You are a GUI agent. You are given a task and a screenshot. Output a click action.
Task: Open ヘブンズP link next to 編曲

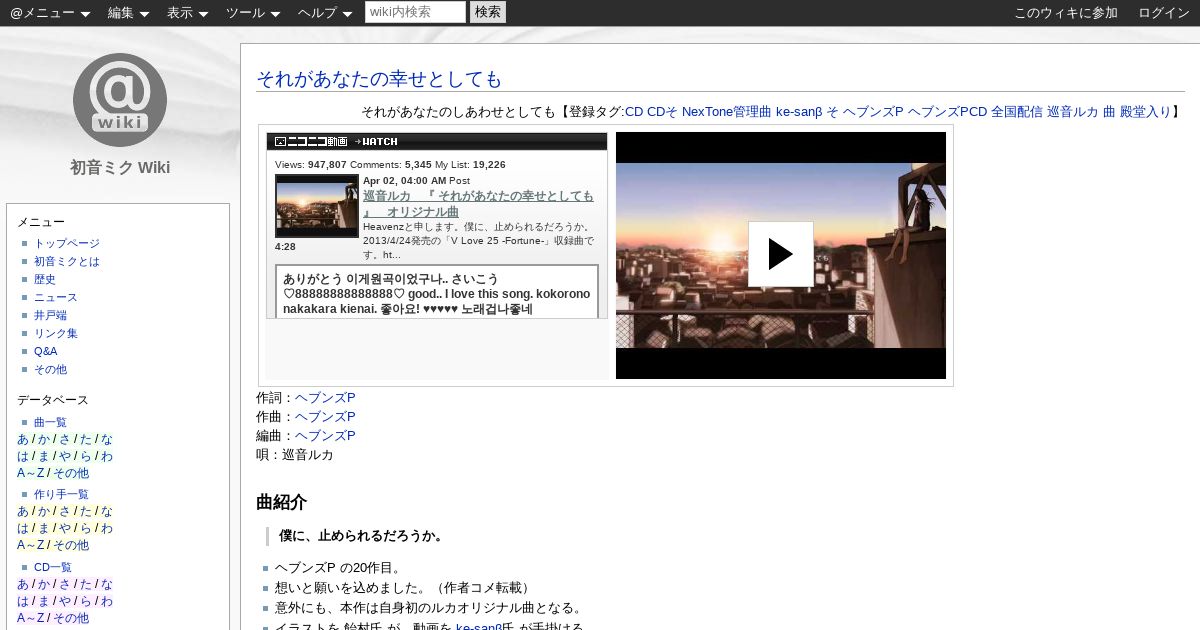coord(325,436)
